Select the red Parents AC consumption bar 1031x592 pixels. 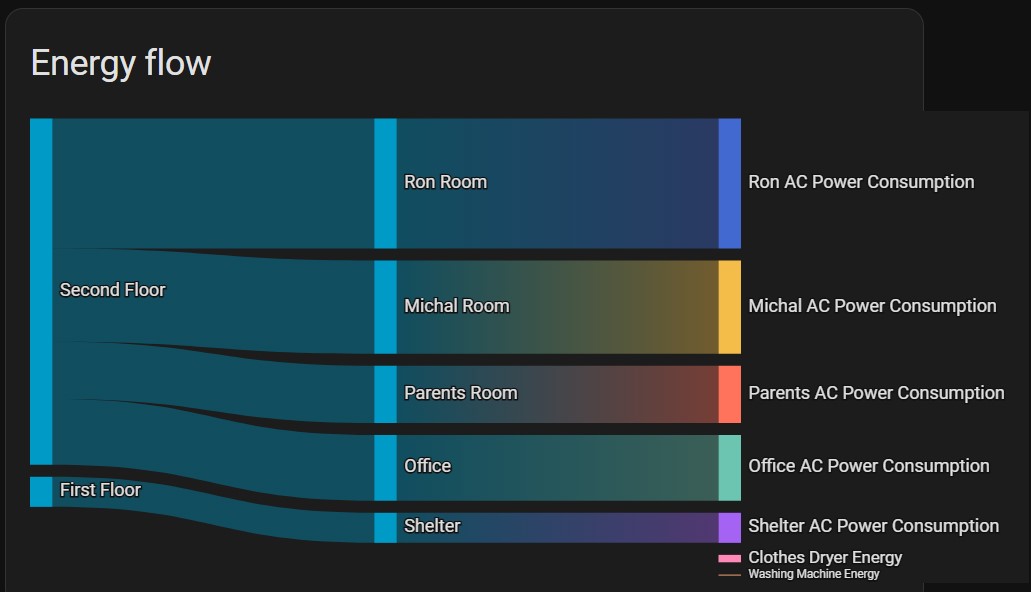729,394
